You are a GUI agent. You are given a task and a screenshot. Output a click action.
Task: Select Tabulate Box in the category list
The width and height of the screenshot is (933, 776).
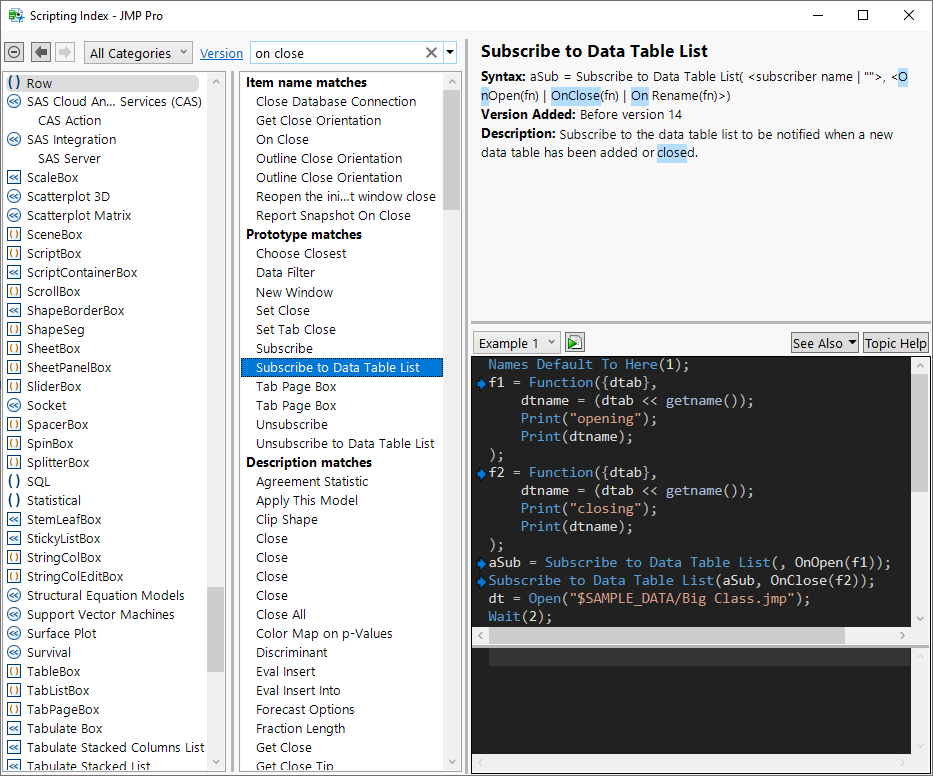point(65,729)
